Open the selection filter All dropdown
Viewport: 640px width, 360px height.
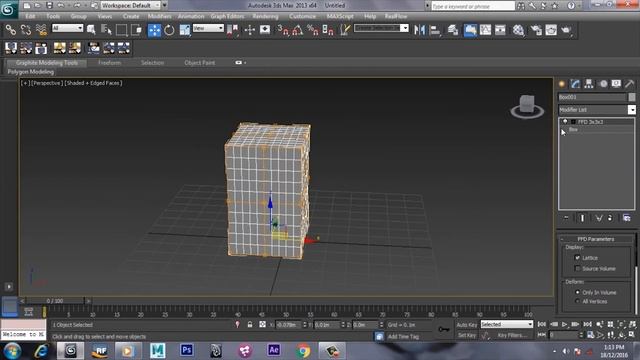pos(67,28)
